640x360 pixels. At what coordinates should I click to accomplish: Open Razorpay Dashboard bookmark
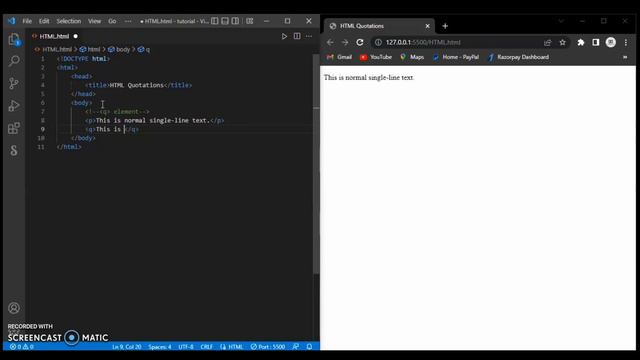pyautogui.click(x=518, y=57)
